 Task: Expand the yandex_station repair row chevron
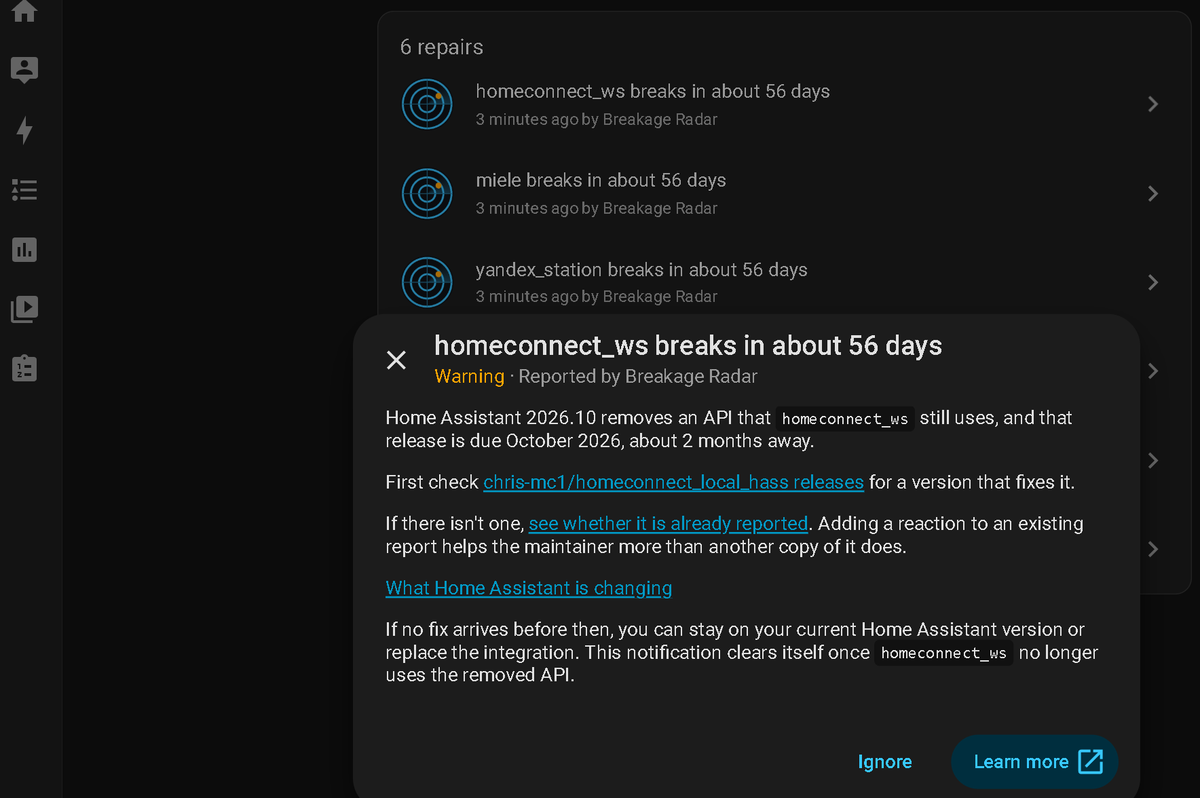point(1153,282)
